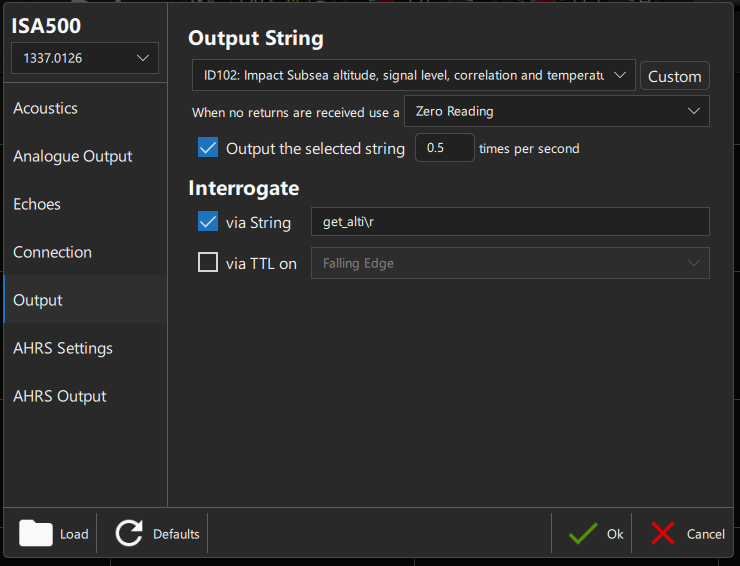Click the get_alti interrogate string field
The image size is (740, 566).
(x=510, y=222)
